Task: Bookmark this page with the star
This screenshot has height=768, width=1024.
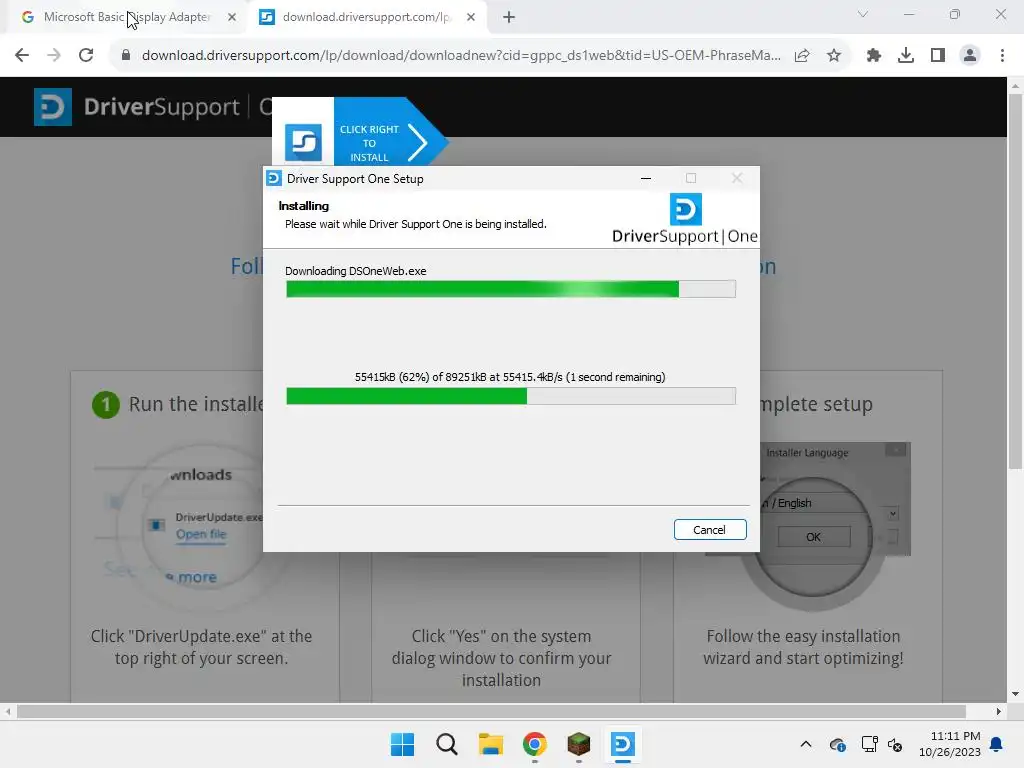Action: tap(834, 56)
